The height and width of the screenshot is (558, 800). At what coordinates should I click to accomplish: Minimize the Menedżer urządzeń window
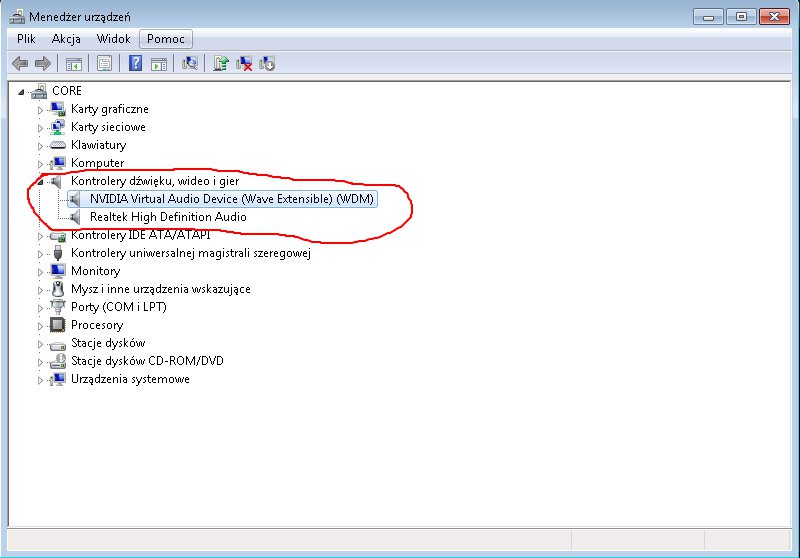click(x=708, y=17)
